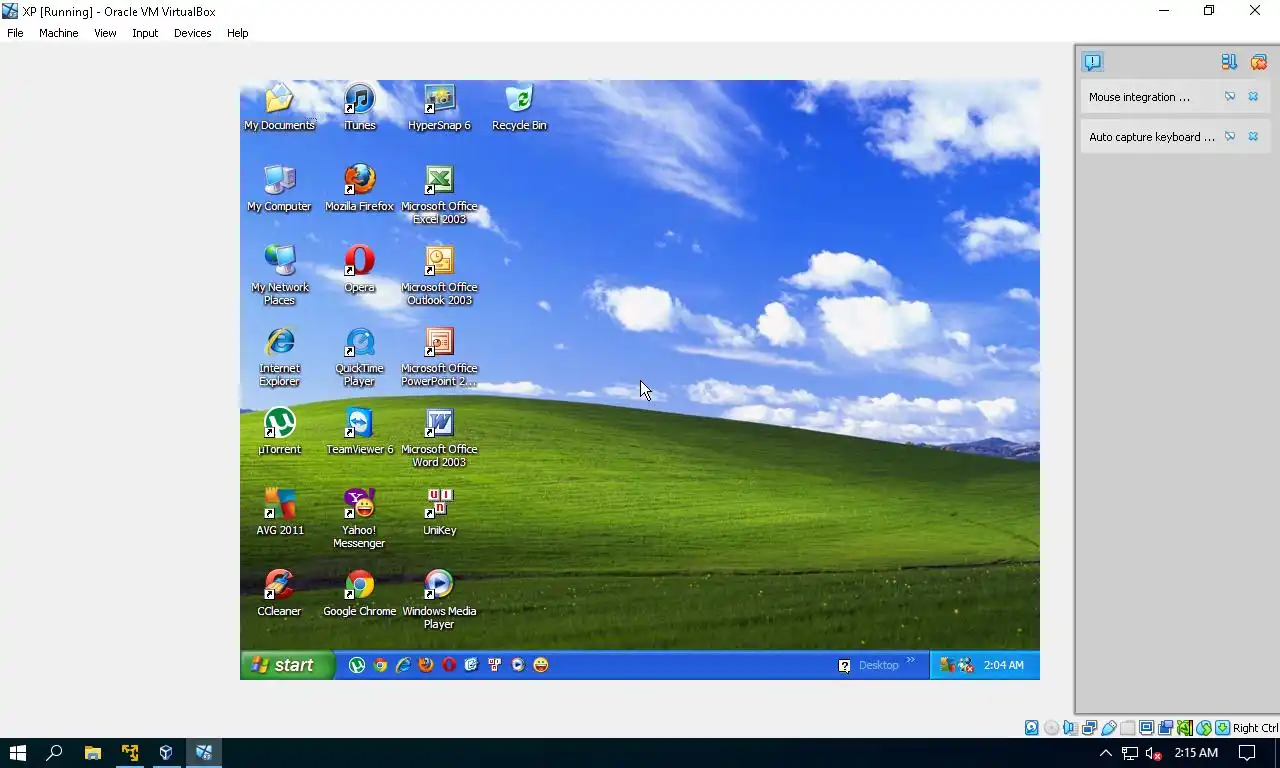This screenshot has height=768, width=1280.
Task: Select the TeamViewer 6 desktop icon
Action: tap(359, 431)
